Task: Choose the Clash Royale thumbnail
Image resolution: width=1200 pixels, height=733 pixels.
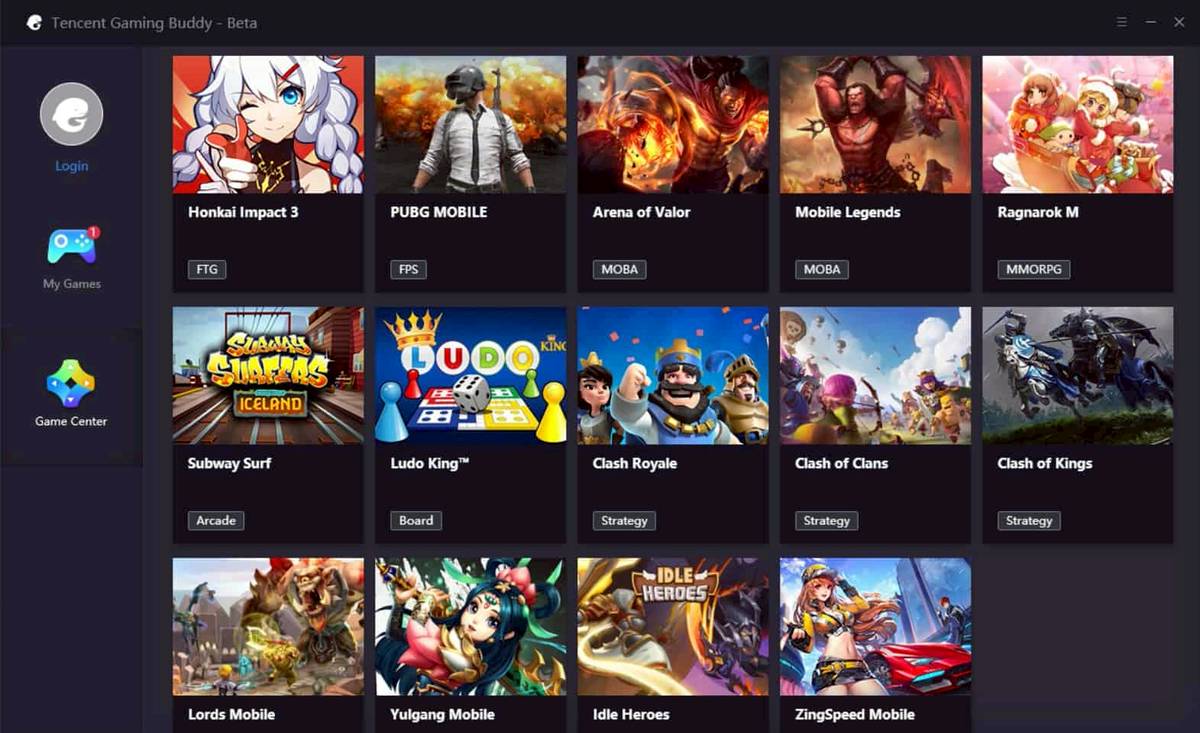Action: point(673,375)
